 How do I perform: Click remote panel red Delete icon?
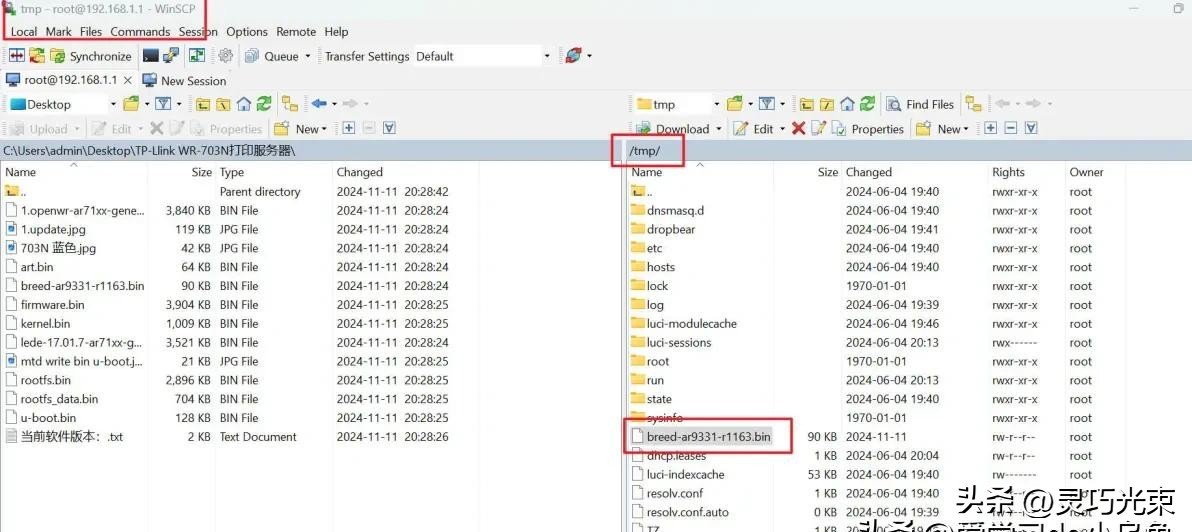[798, 128]
